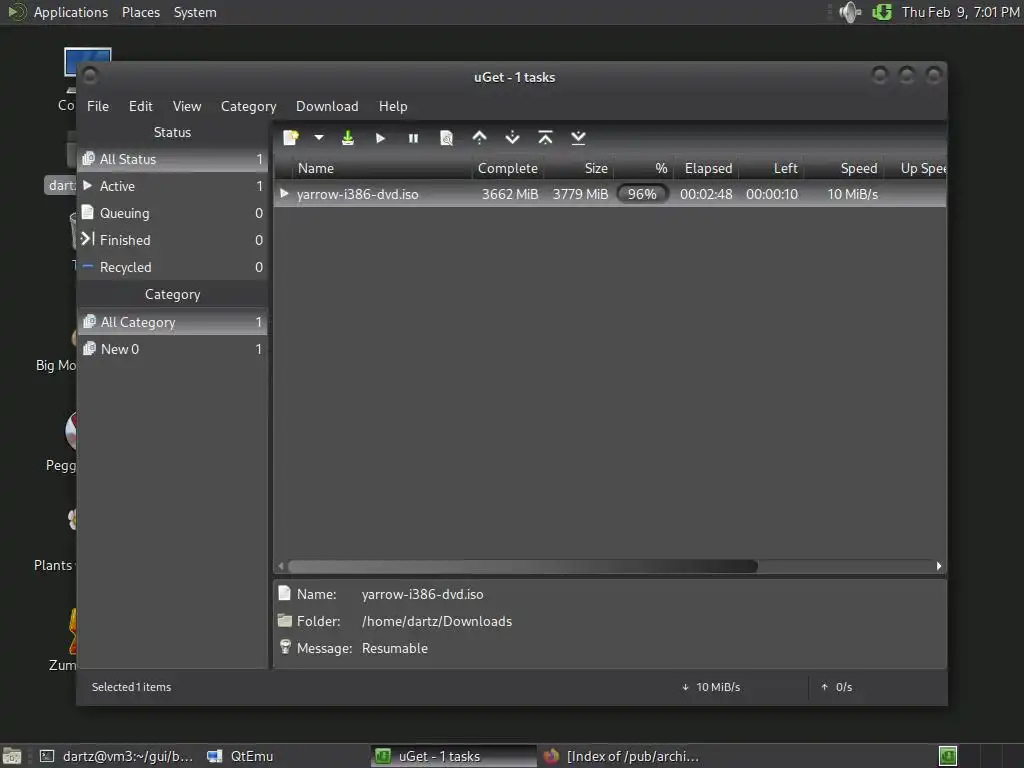Open the Download menu
This screenshot has width=1024, height=768.
pyautogui.click(x=327, y=106)
